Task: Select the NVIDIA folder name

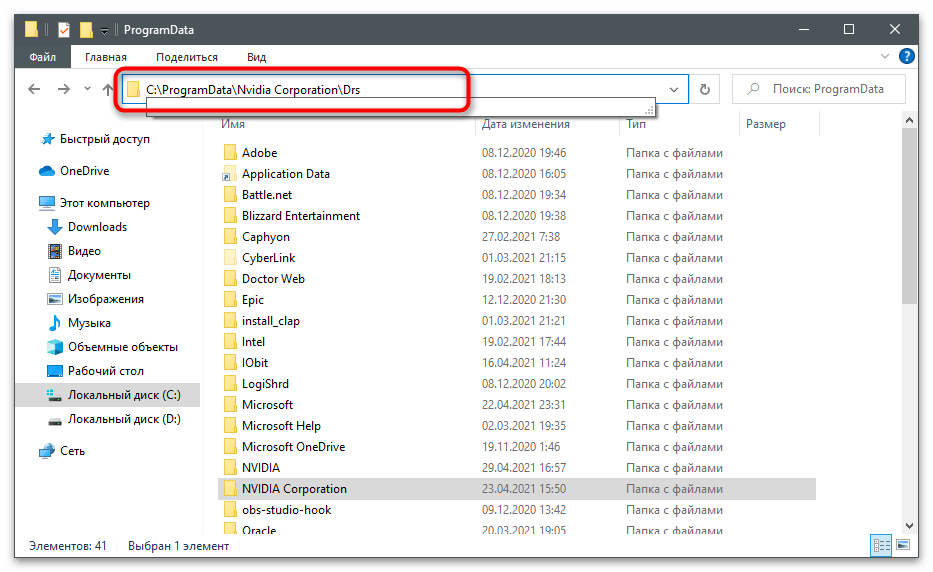Action: click(x=261, y=468)
